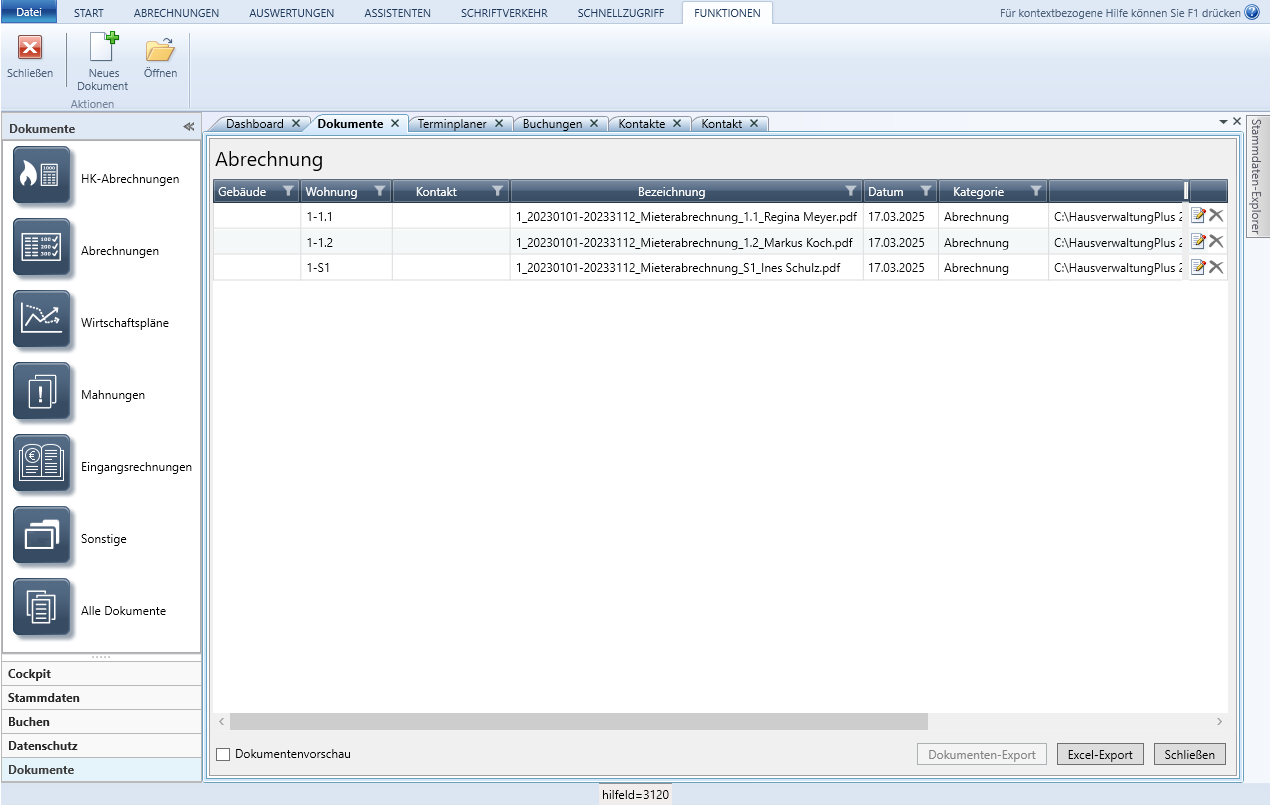Collapse the Dokumente sidebar panel
Image resolution: width=1270 pixels, height=806 pixels.
click(x=188, y=128)
